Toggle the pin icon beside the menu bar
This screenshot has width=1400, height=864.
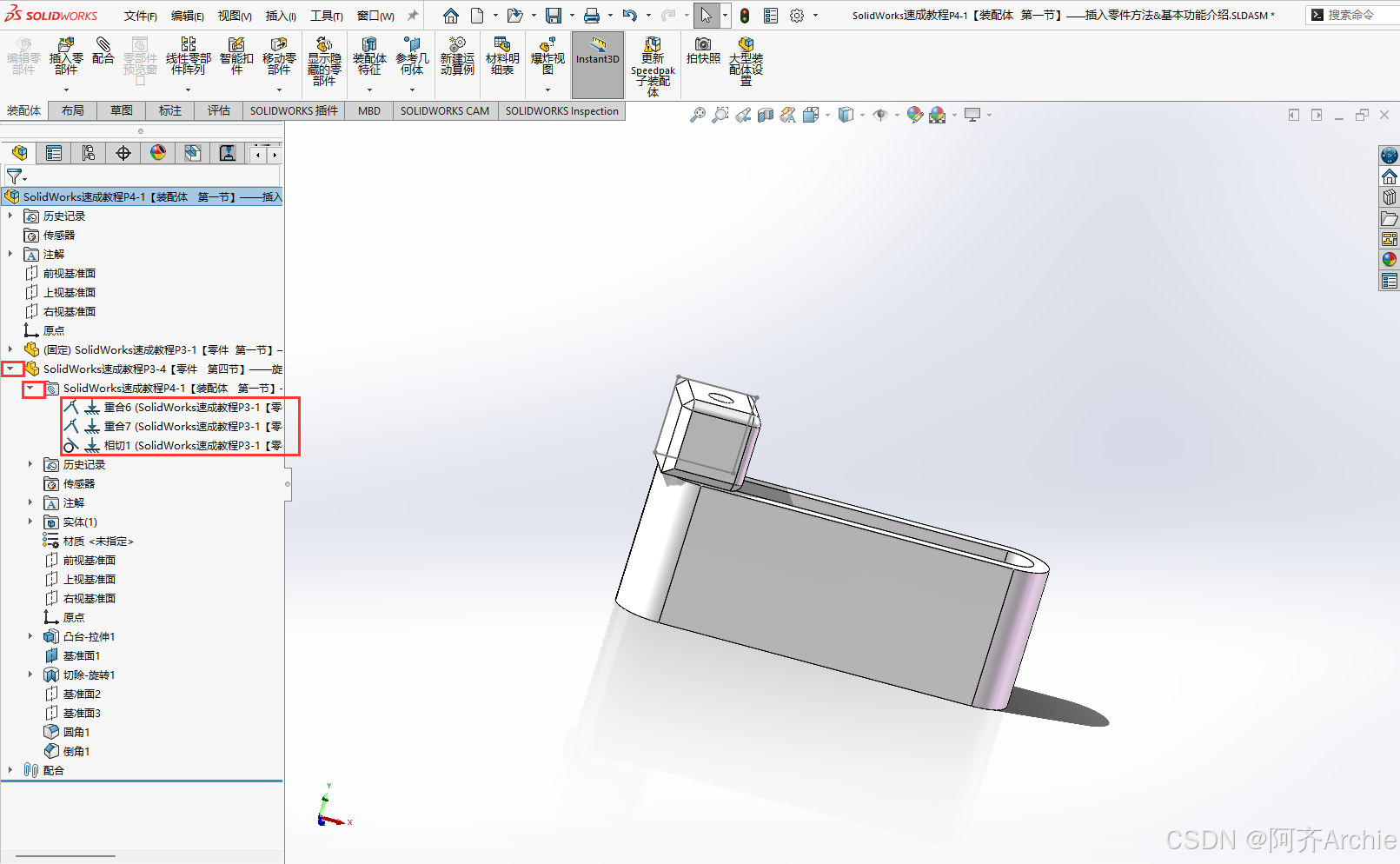point(413,16)
